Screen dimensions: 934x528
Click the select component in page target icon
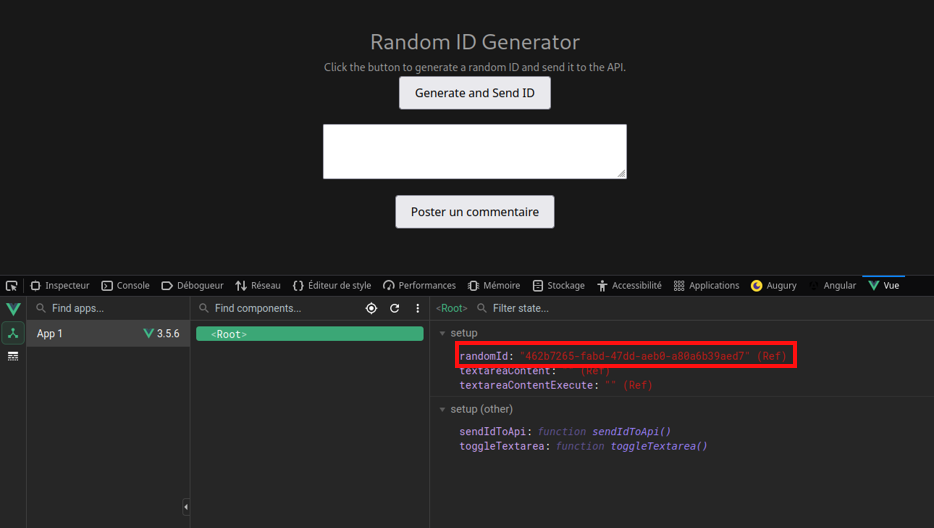pyautogui.click(x=371, y=308)
